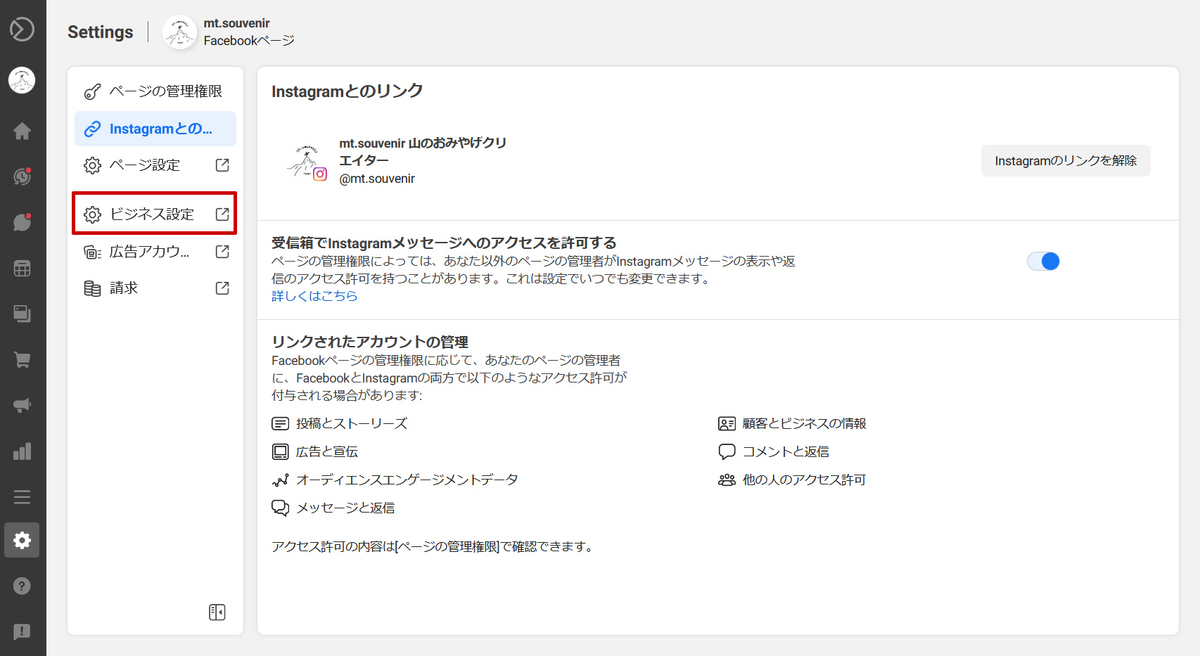The image size is (1200, 656).
Task: Click the Settings heading text
Action: pyautogui.click(x=100, y=32)
